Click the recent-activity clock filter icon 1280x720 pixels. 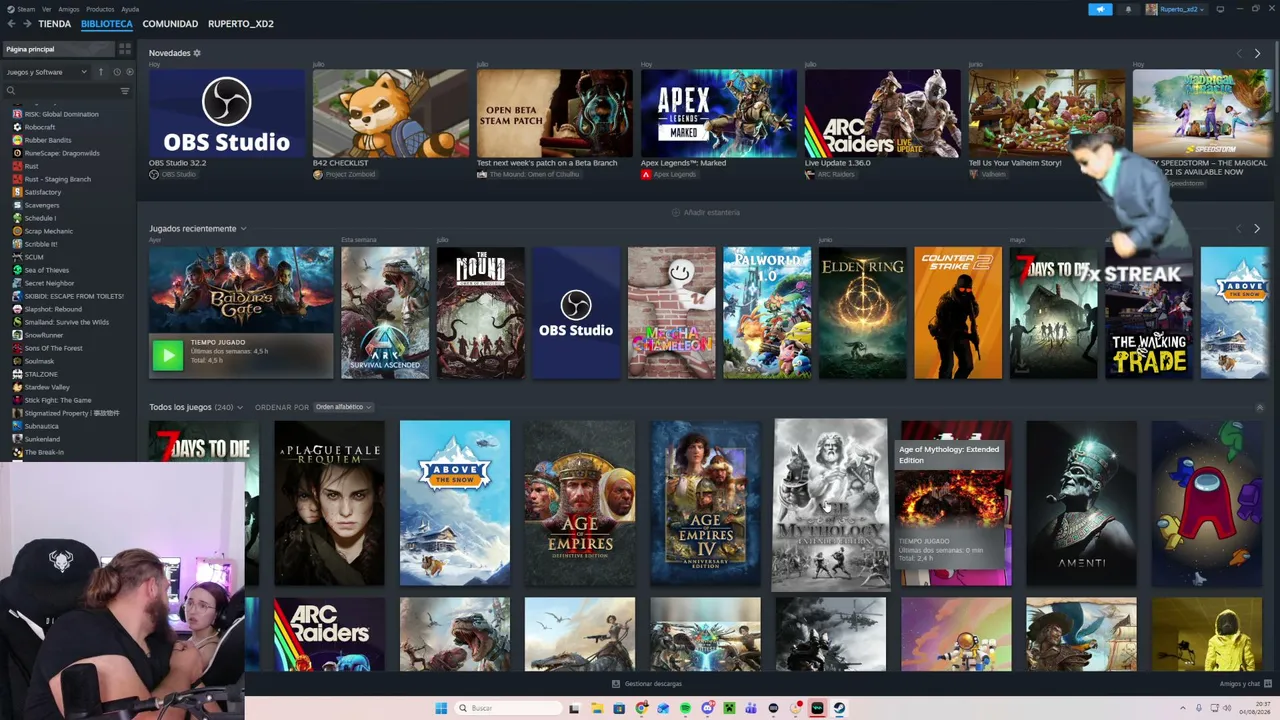(x=116, y=72)
